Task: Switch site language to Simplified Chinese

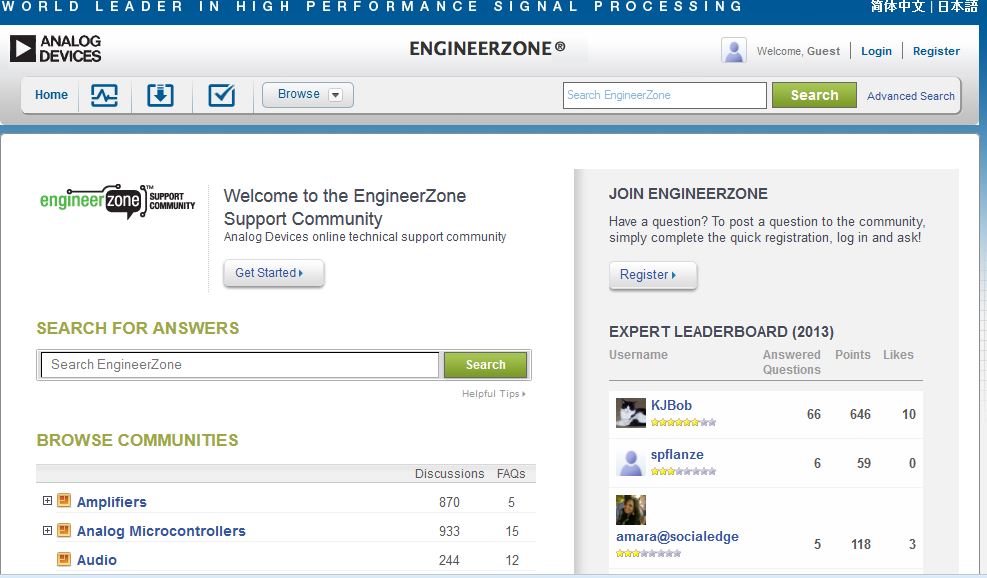Action: pyautogui.click(x=898, y=7)
